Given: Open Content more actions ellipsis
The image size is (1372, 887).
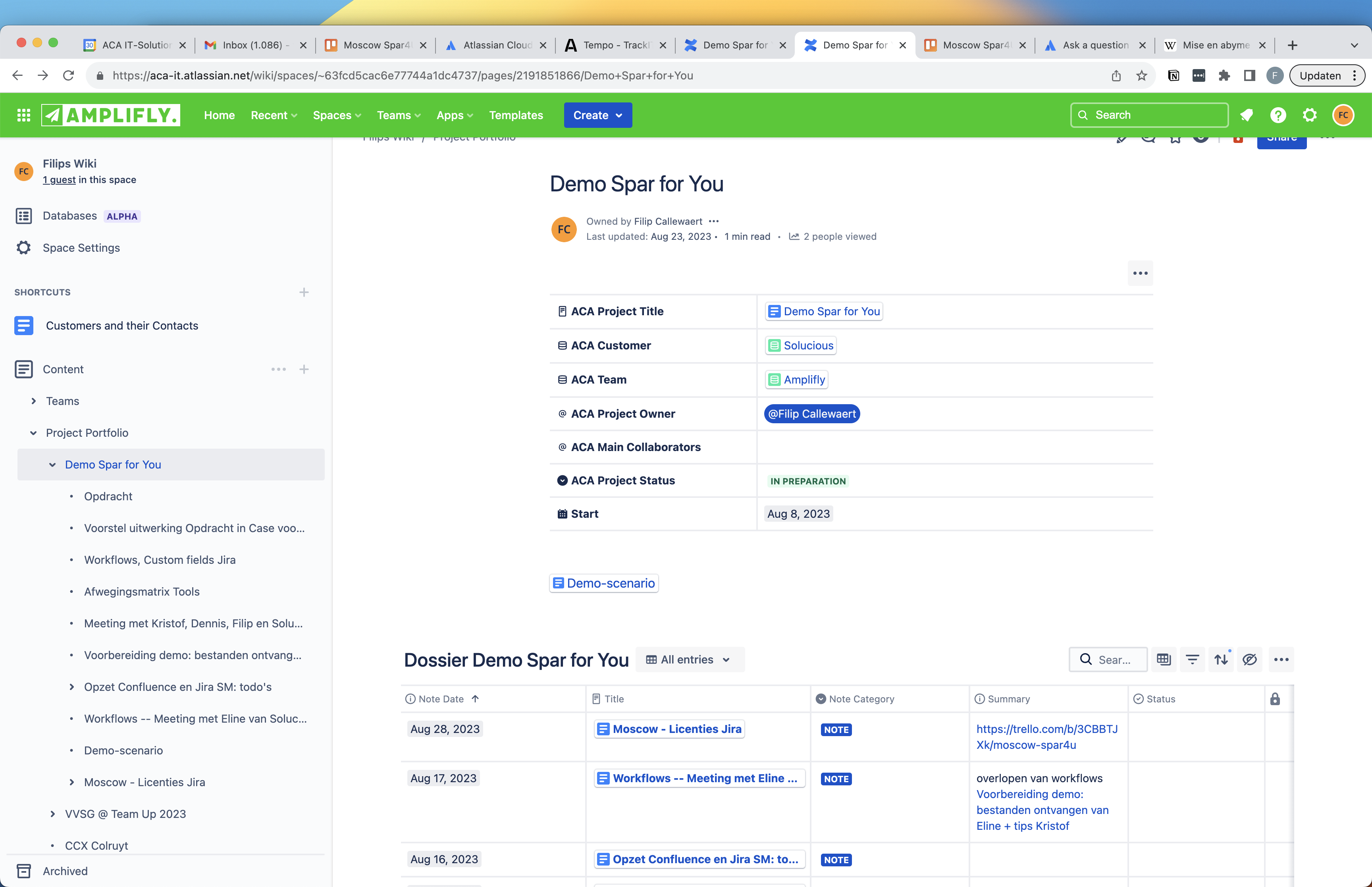Looking at the screenshot, I should 279,369.
